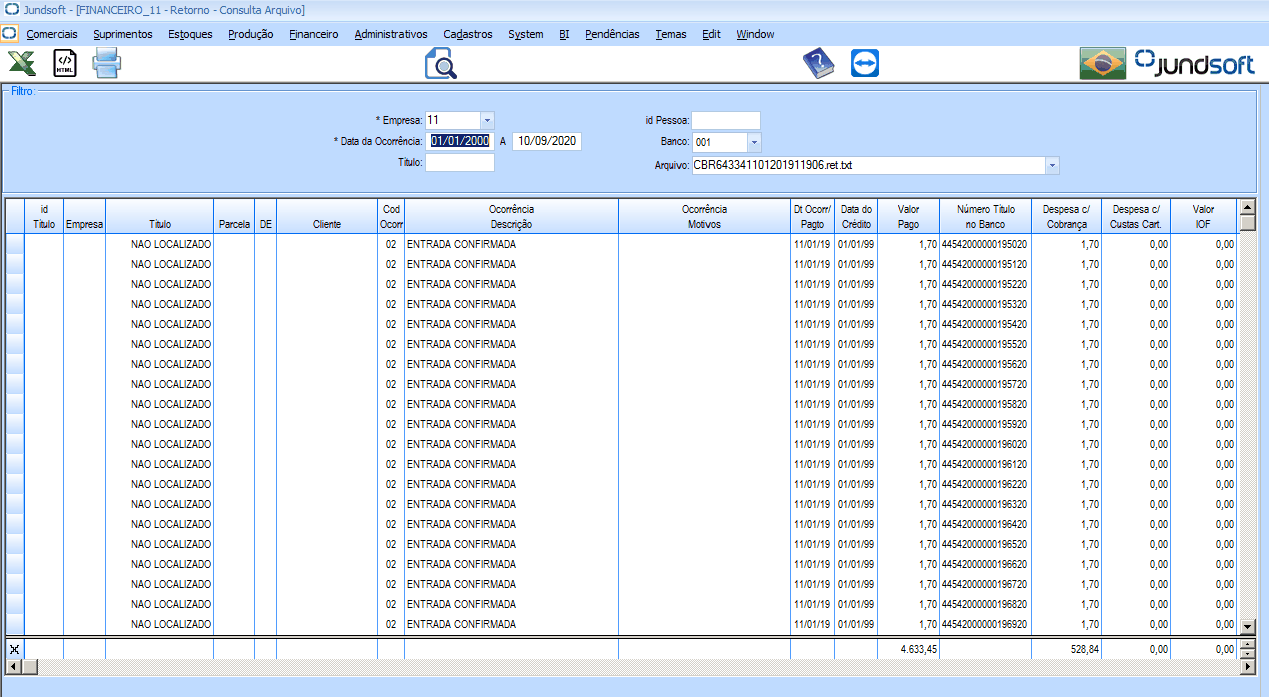The height and width of the screenshot is (697, 1269).
Task: Open the help book icon
Action: click(x=818, y=65)
